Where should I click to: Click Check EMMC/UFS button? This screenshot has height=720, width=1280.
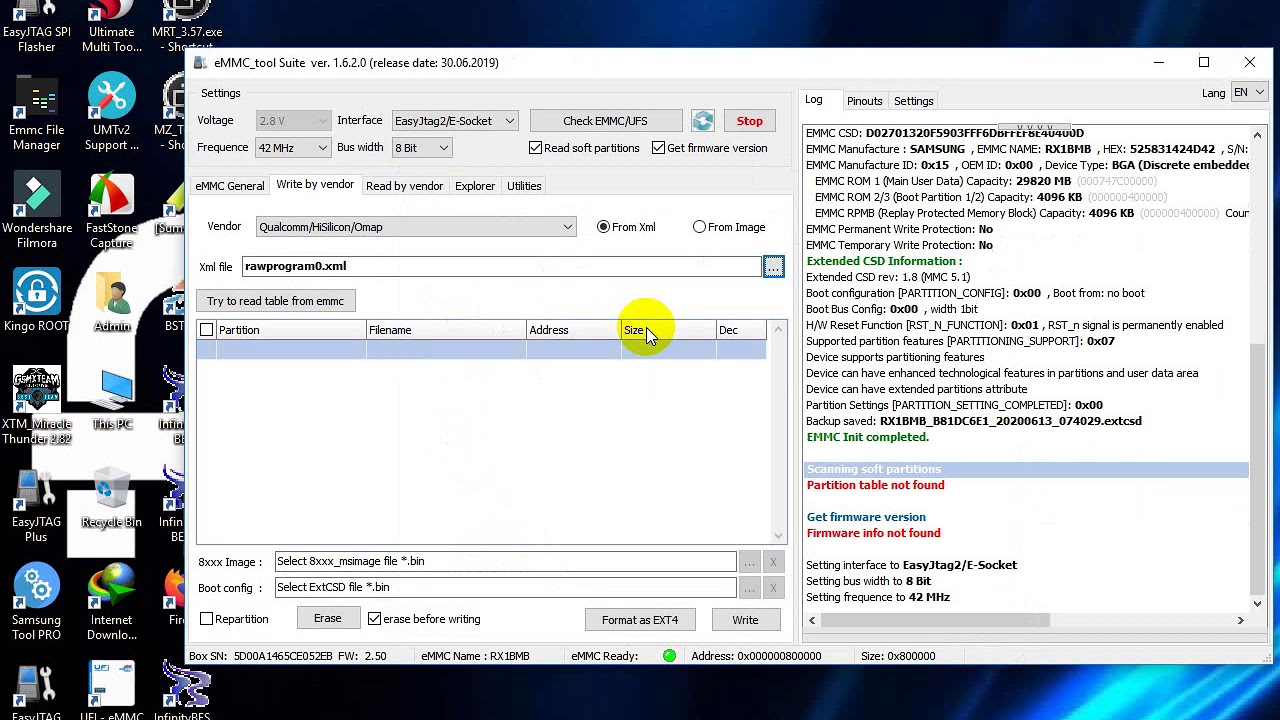605,121
